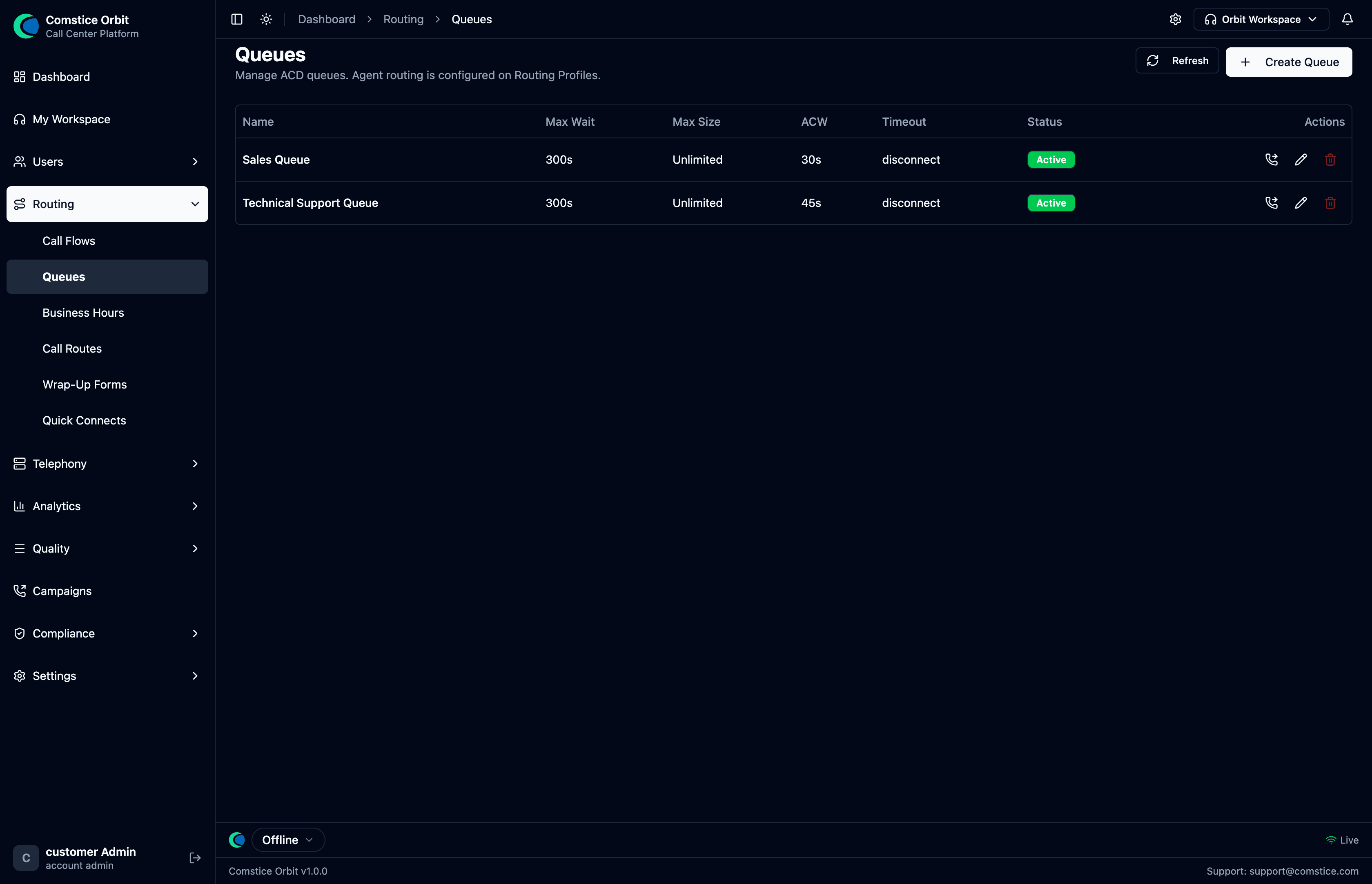The image size is (1372, 884).
Task: Click the Telephony server icon
Action: pyautogui.click(x=20, y=464)
